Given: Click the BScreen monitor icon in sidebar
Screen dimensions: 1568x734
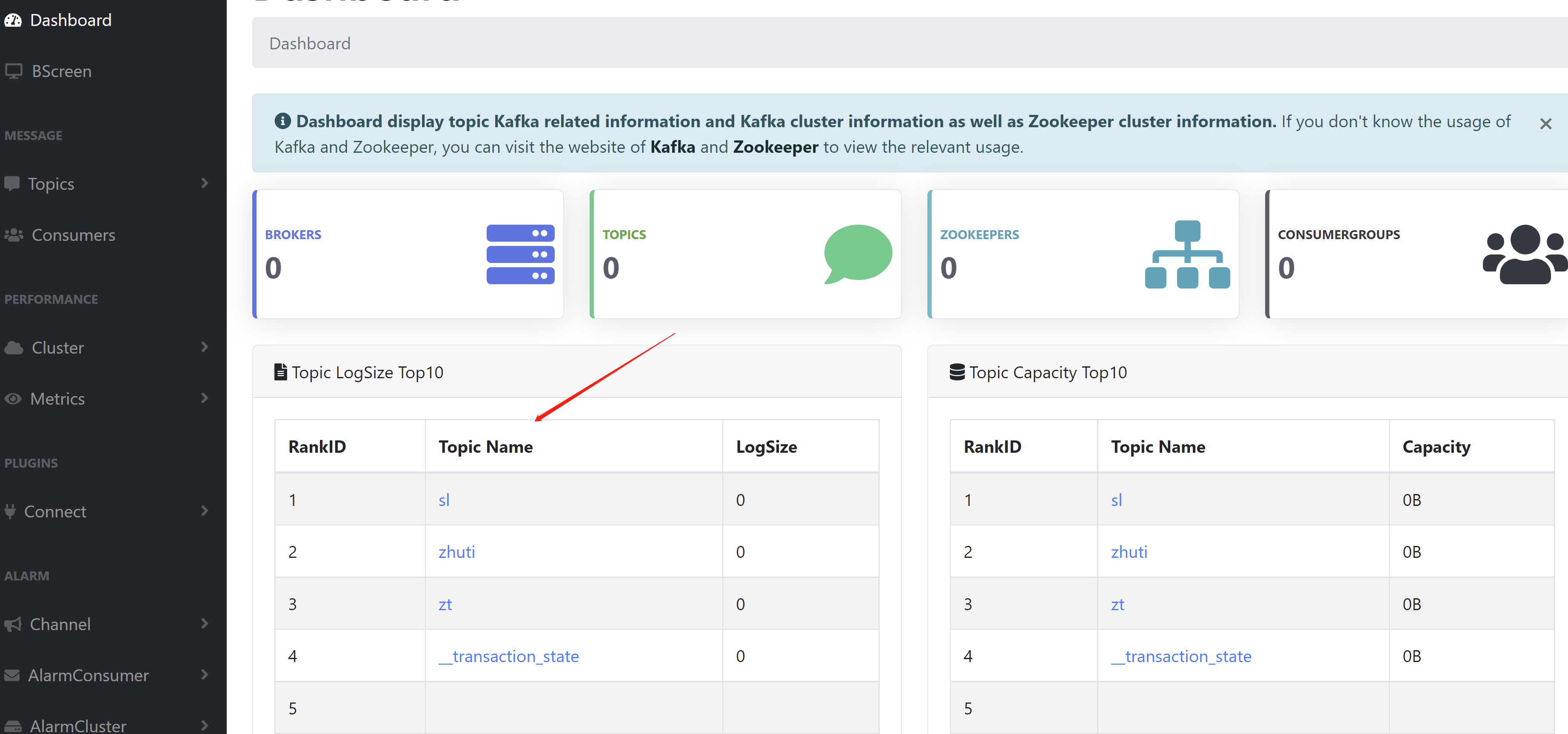Looking at the screenshot, I should [13, 71].
